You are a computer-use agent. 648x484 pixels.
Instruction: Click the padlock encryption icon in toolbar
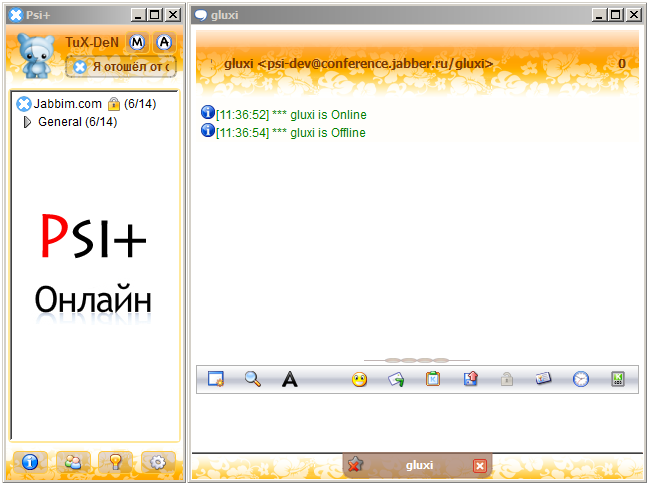pyautogui.click(x=507, y=379)
